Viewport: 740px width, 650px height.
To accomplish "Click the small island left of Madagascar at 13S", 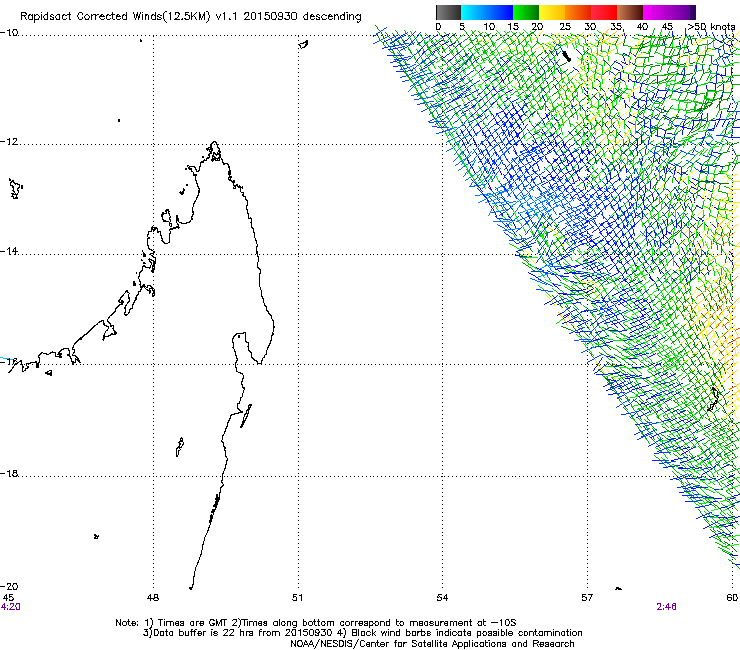I will [15, 188].
